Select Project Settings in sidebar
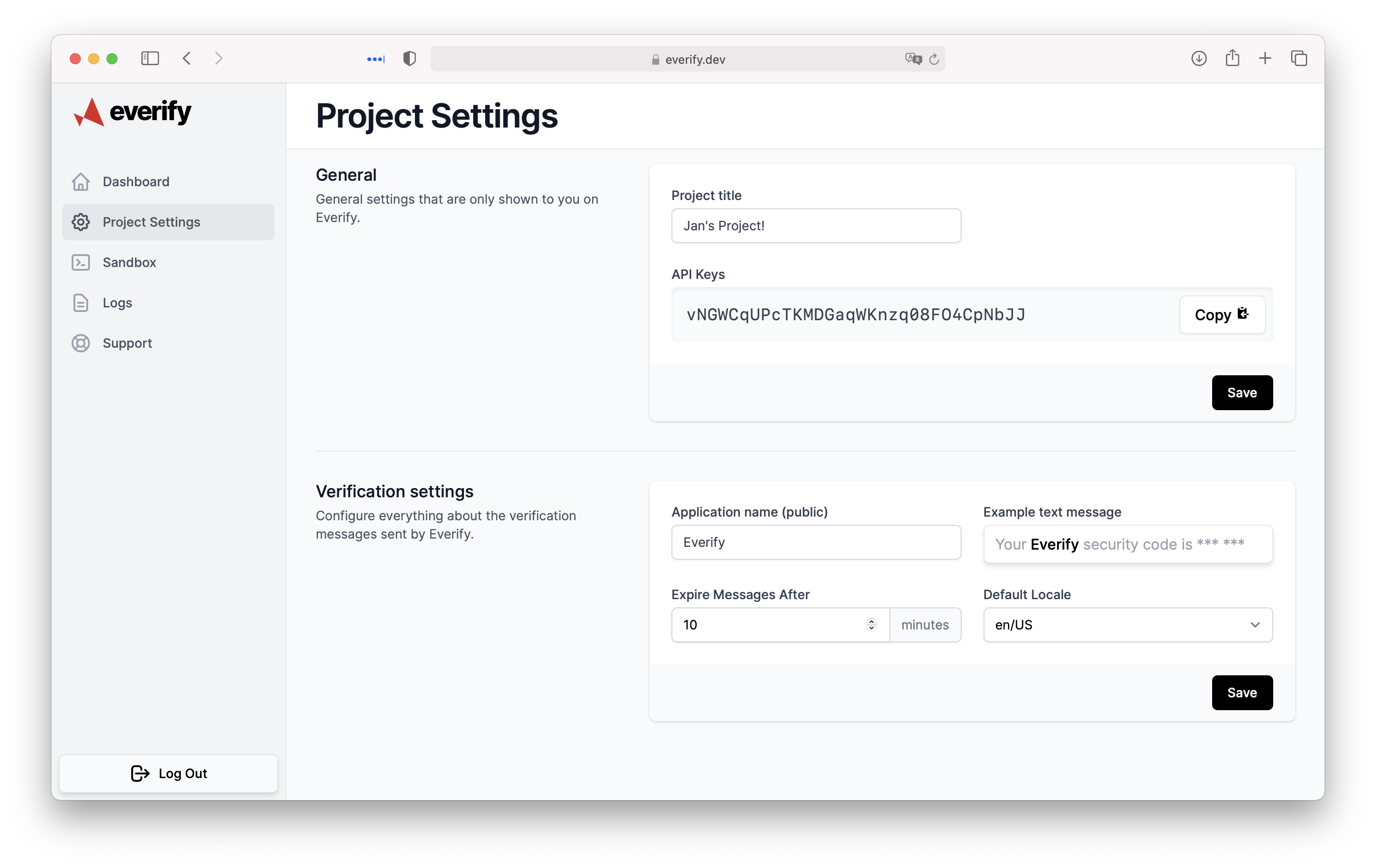 tap(168, 222)
